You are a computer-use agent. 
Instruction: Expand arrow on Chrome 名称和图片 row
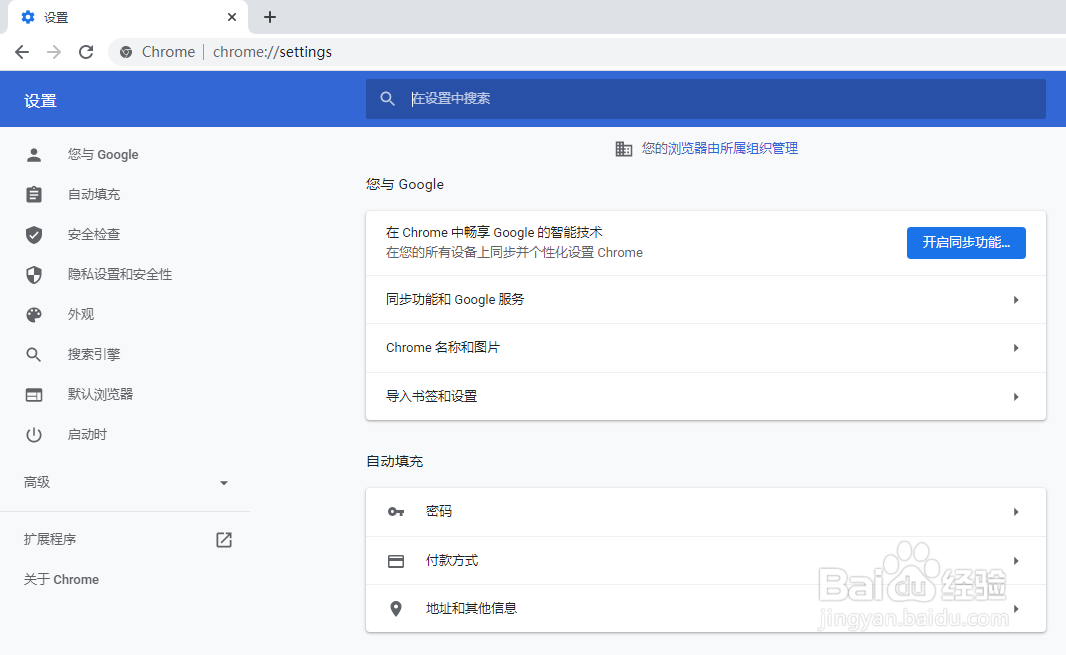[1016, 348]
